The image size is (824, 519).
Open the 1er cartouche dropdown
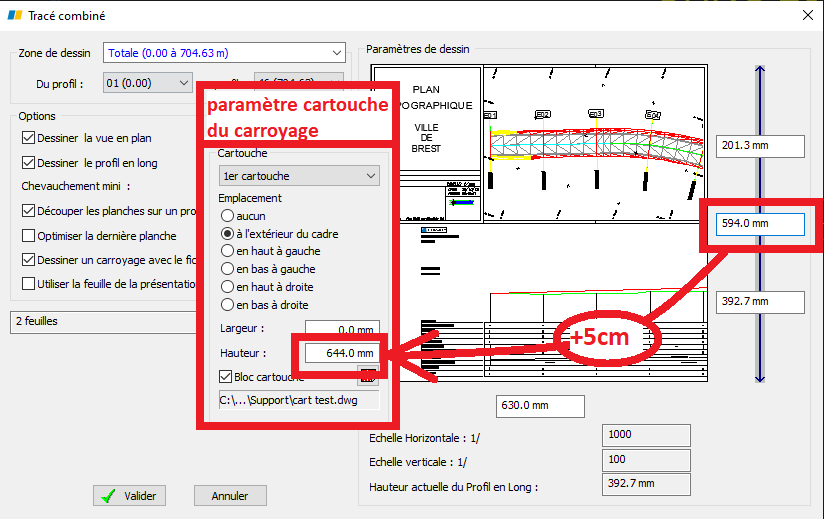(x=299, y=175)
